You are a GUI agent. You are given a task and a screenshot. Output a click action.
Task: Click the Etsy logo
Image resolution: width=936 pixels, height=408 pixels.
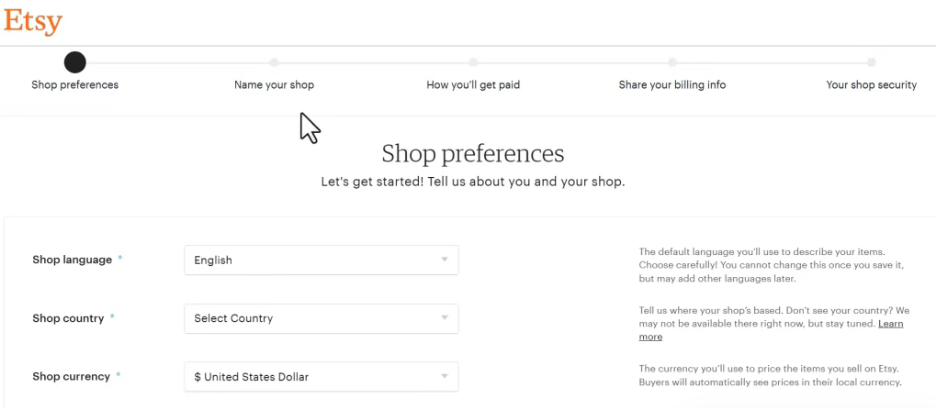click(33, 21)
